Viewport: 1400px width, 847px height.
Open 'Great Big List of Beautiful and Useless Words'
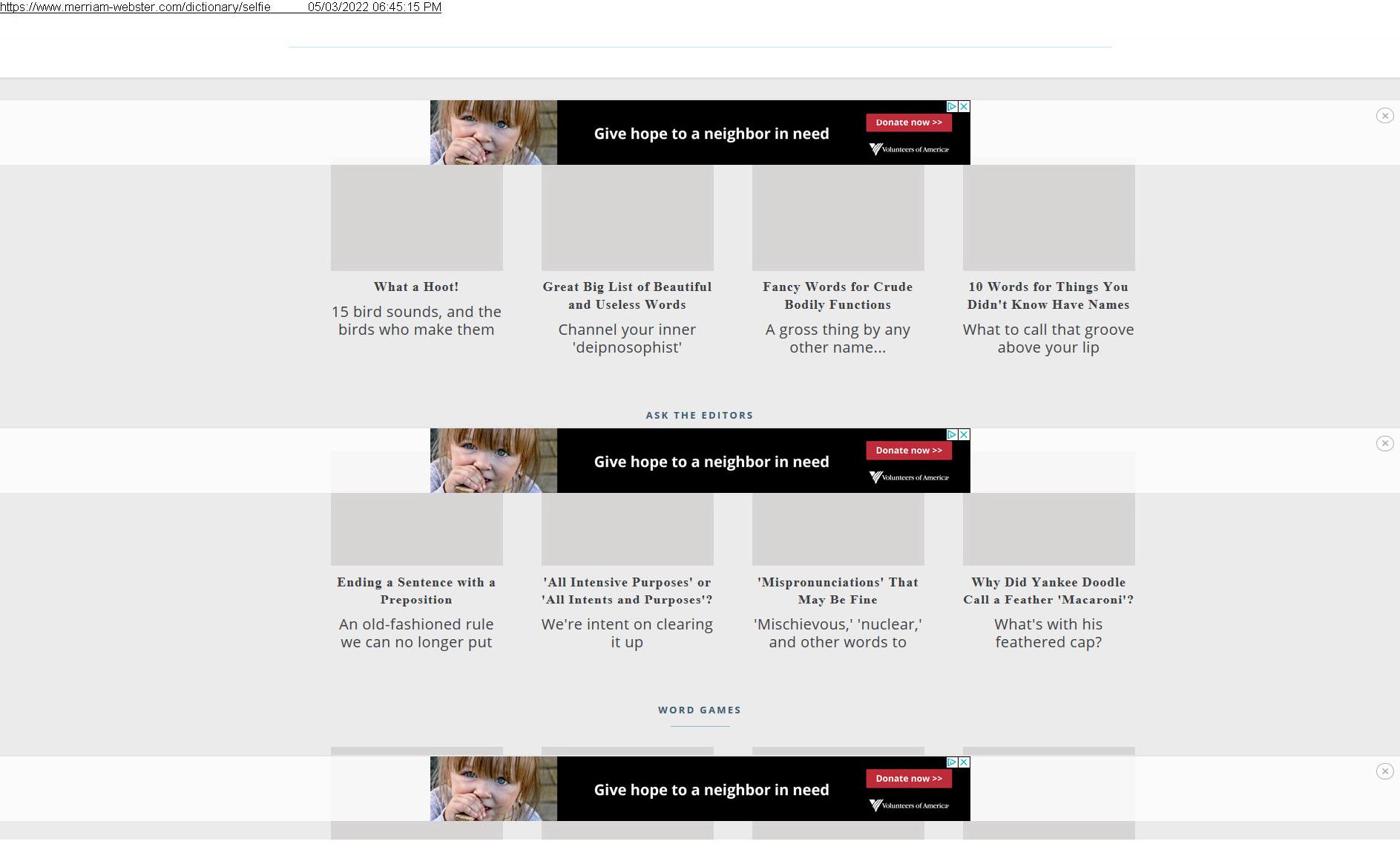tap(627, 295)
